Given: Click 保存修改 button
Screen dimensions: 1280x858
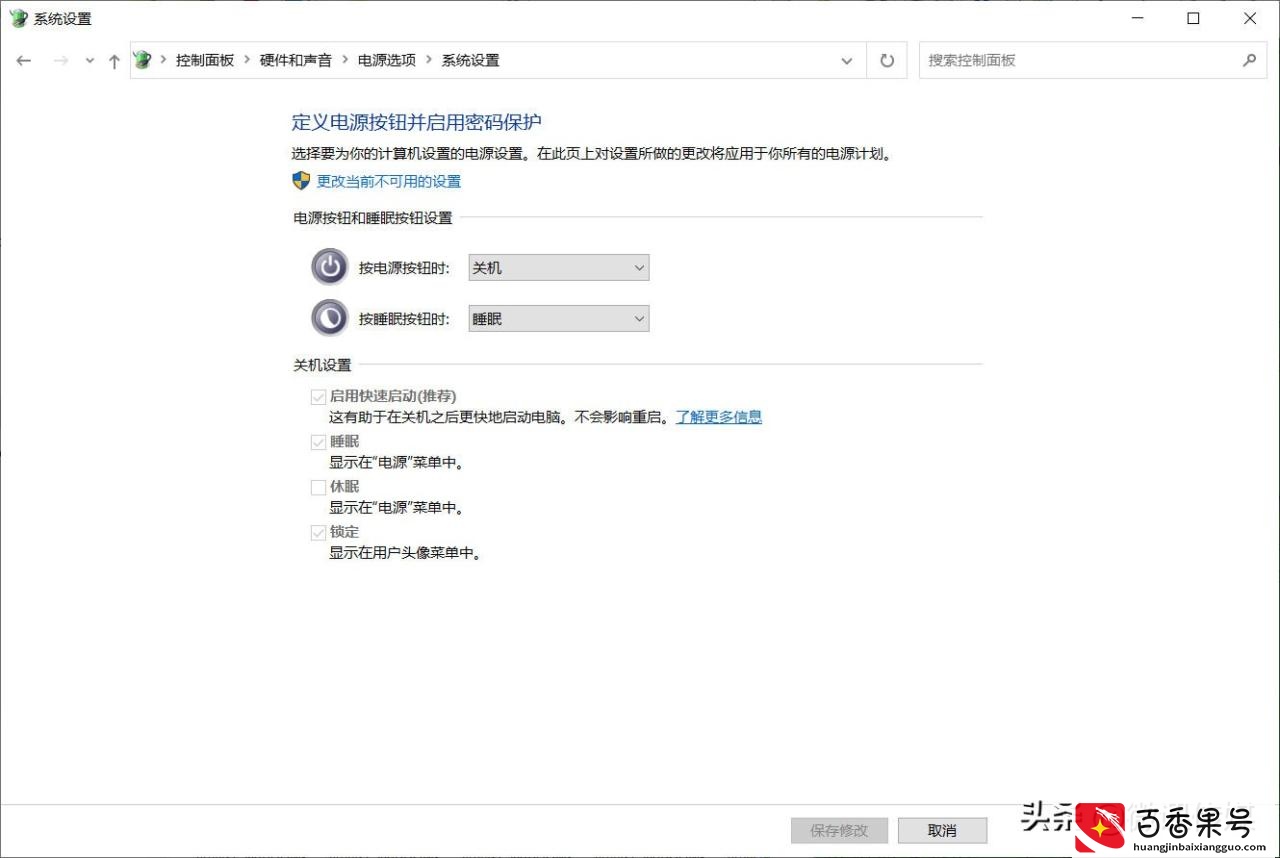Looking at the screenshot, I should coord(839,830).
